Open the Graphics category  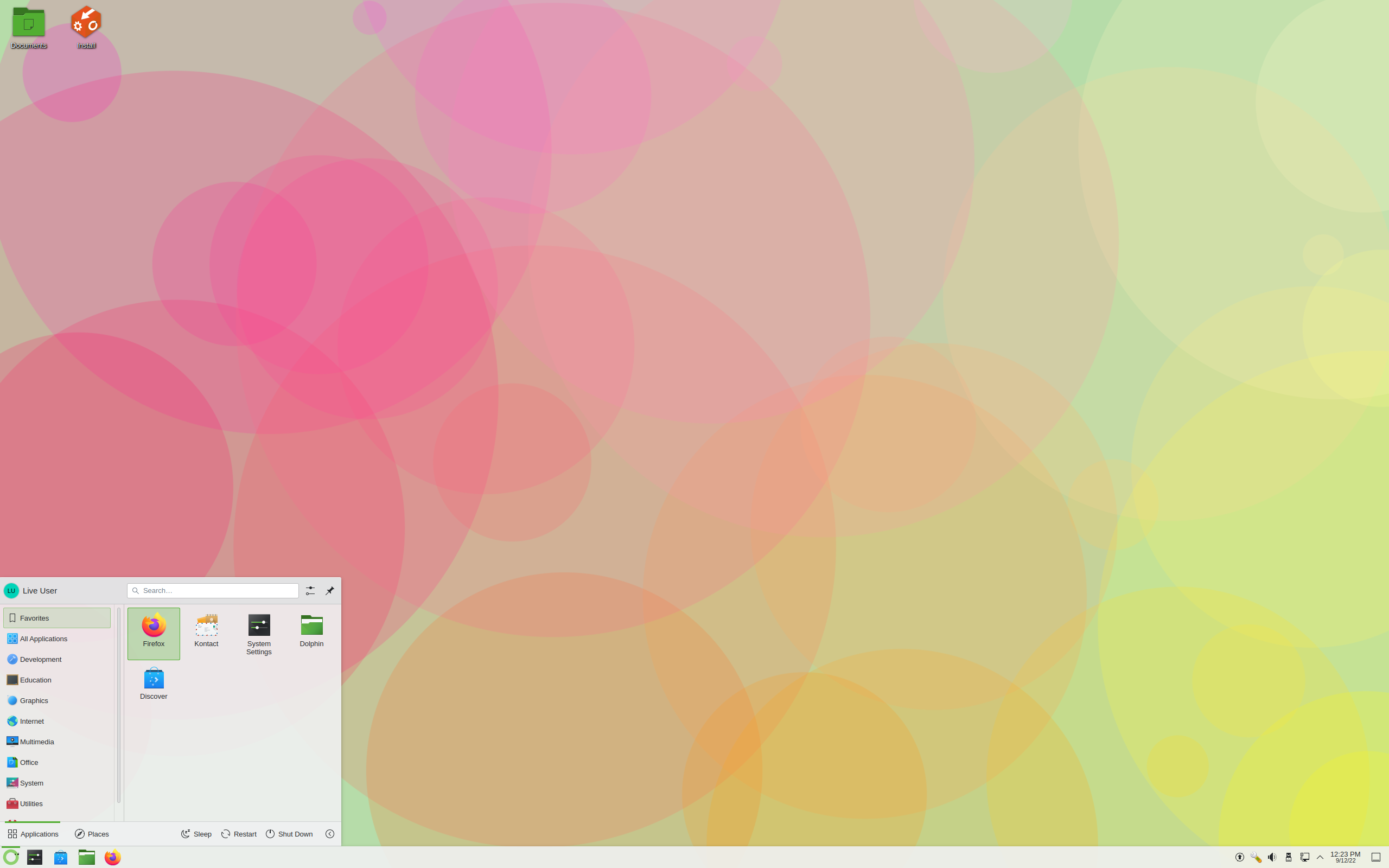57,701
